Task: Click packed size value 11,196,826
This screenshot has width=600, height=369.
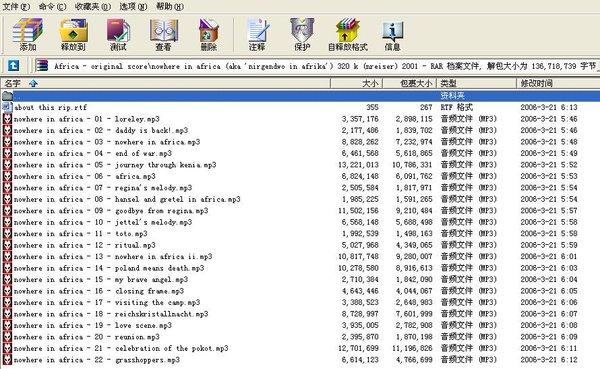Action: (x=412, y=349)
